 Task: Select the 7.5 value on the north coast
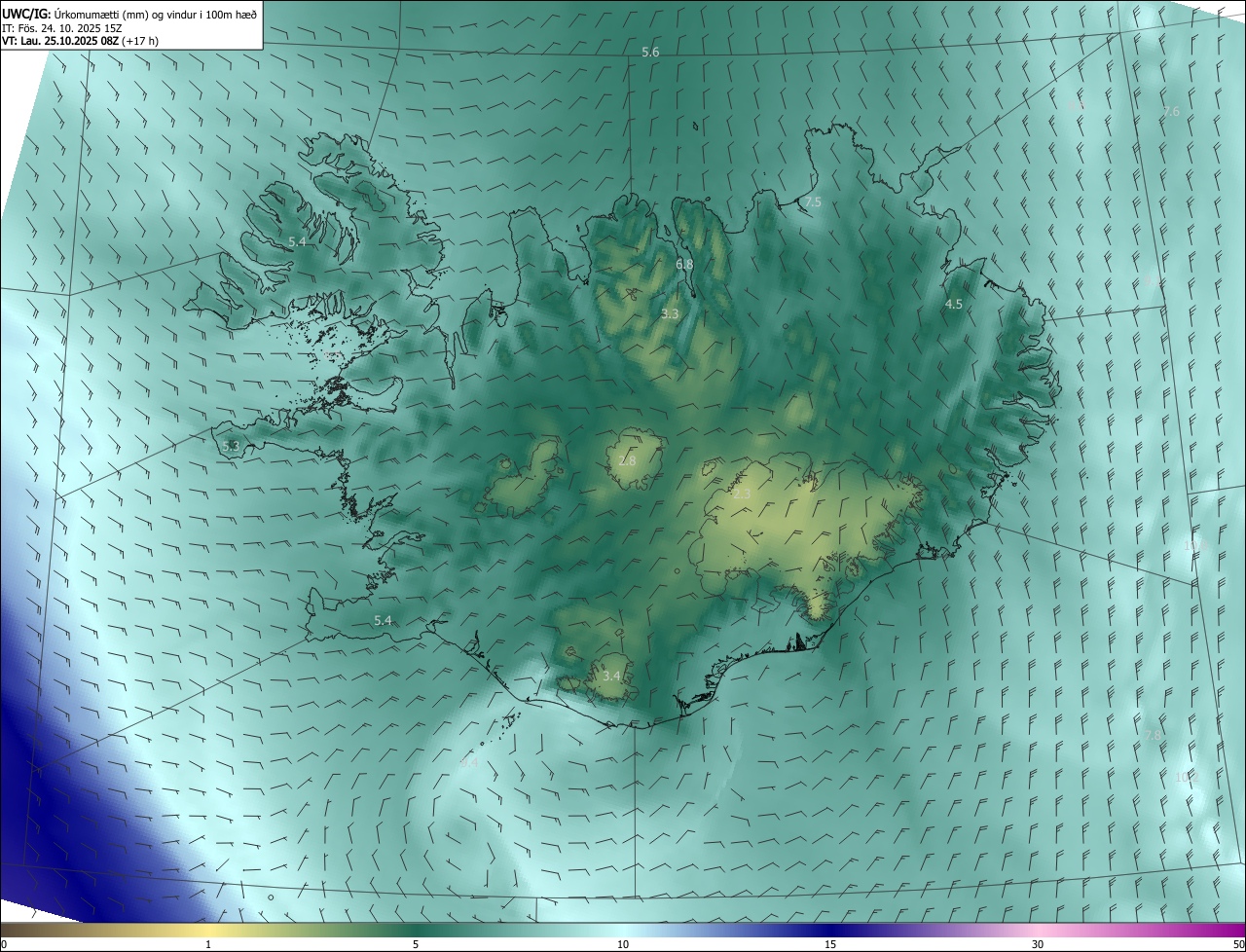pos(813,201)
